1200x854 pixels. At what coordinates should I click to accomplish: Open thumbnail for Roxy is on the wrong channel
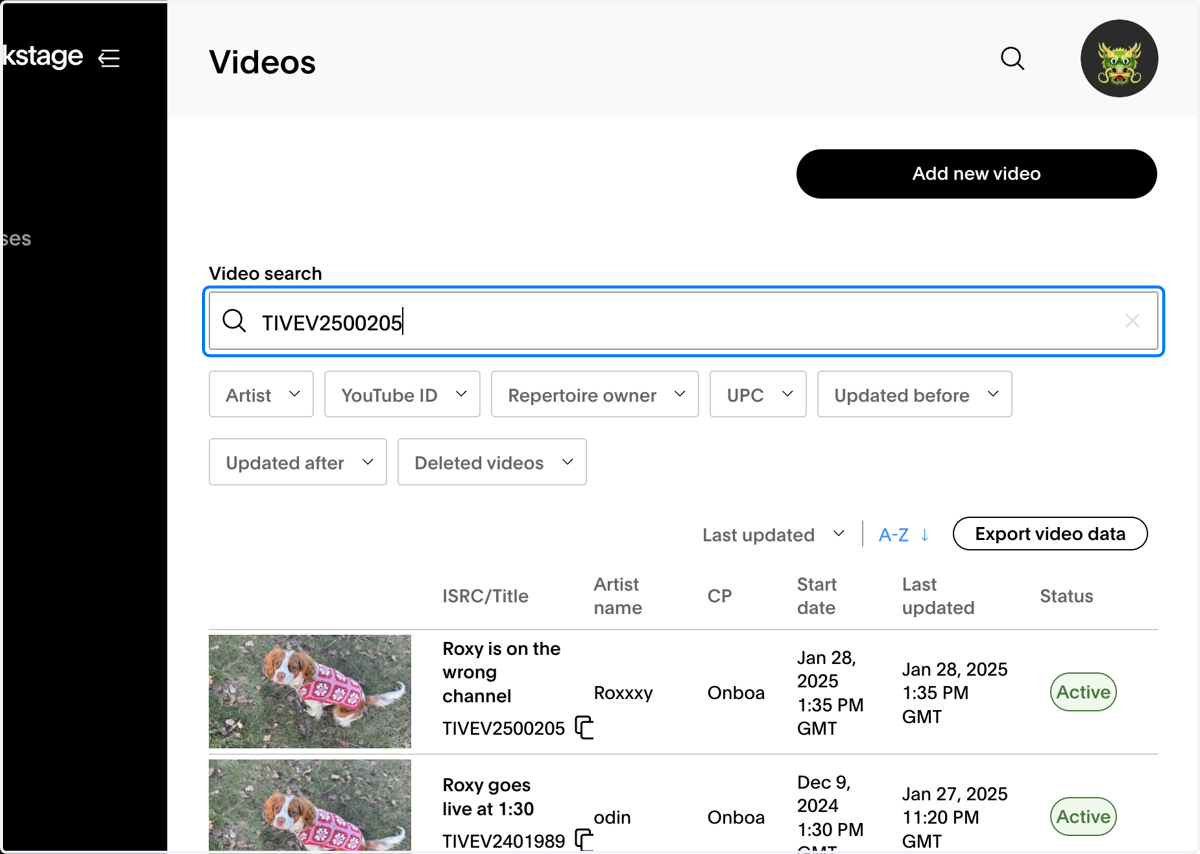(310, 692)
